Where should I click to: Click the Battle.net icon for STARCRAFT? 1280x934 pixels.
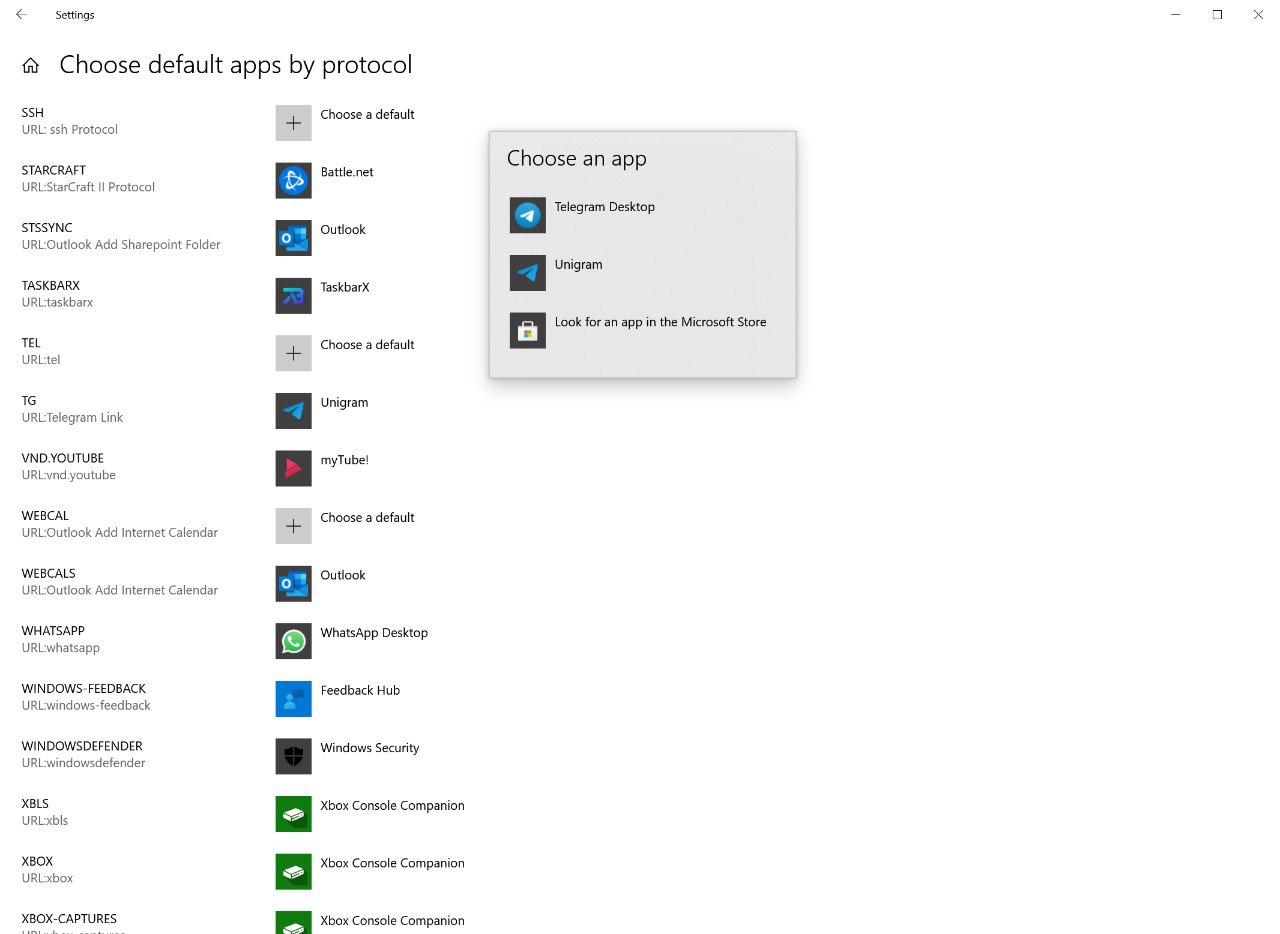(x=293, y=180)
